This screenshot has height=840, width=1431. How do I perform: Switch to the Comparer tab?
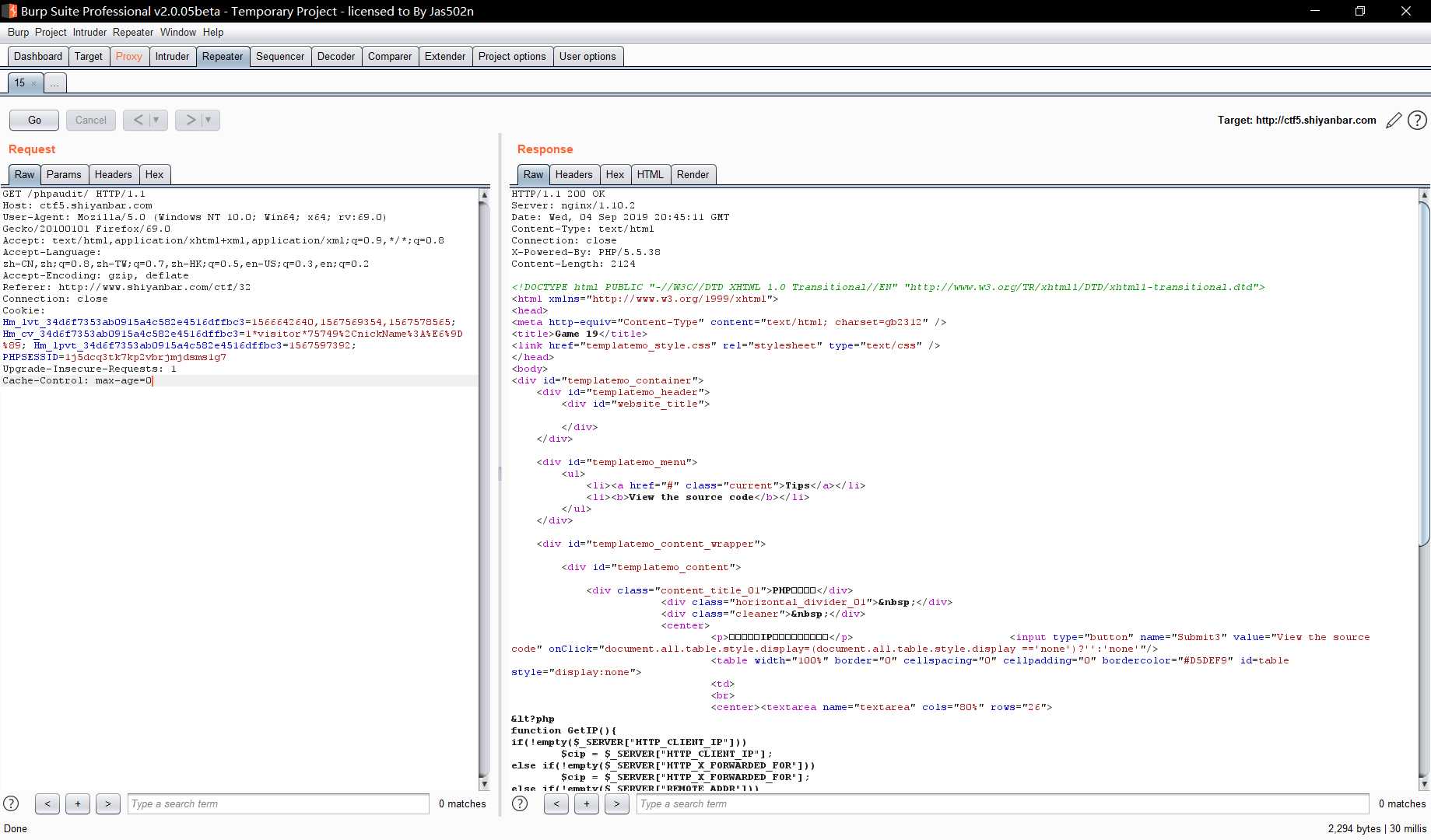tap(390, 56)
